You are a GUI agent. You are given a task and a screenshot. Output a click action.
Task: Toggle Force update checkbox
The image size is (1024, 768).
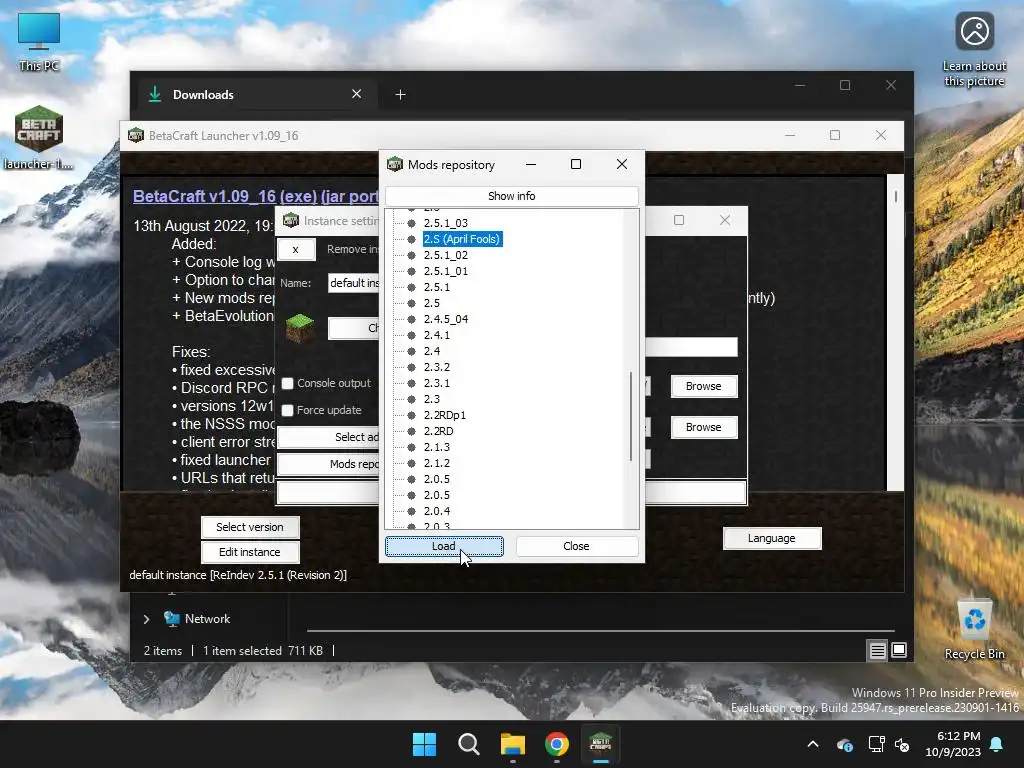(287, 410)
